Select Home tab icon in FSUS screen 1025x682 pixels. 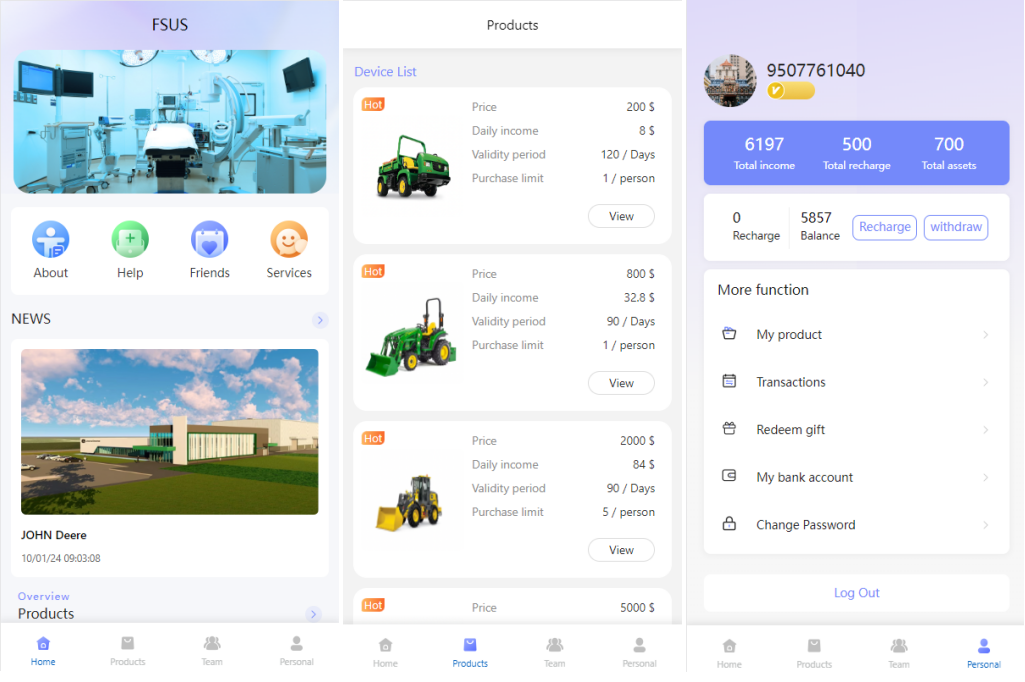pos(43,644)
